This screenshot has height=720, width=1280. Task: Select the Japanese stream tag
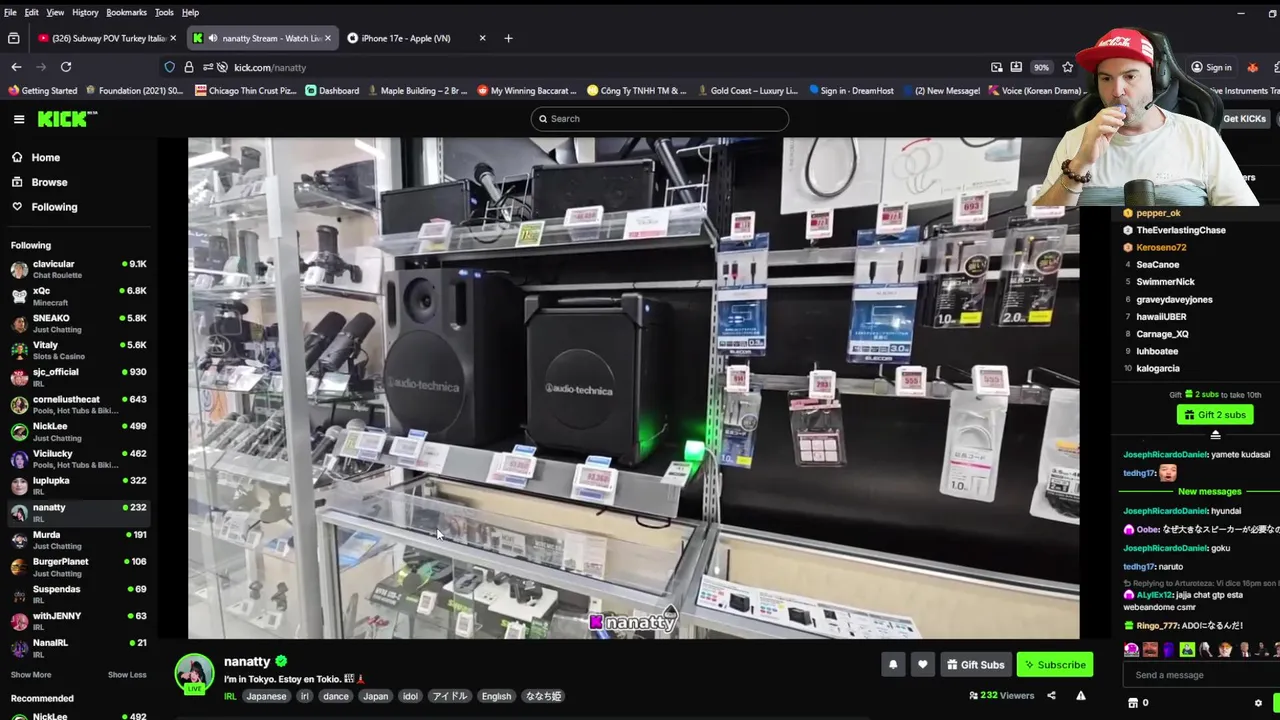pyautogui.click(x=266, y=696)
